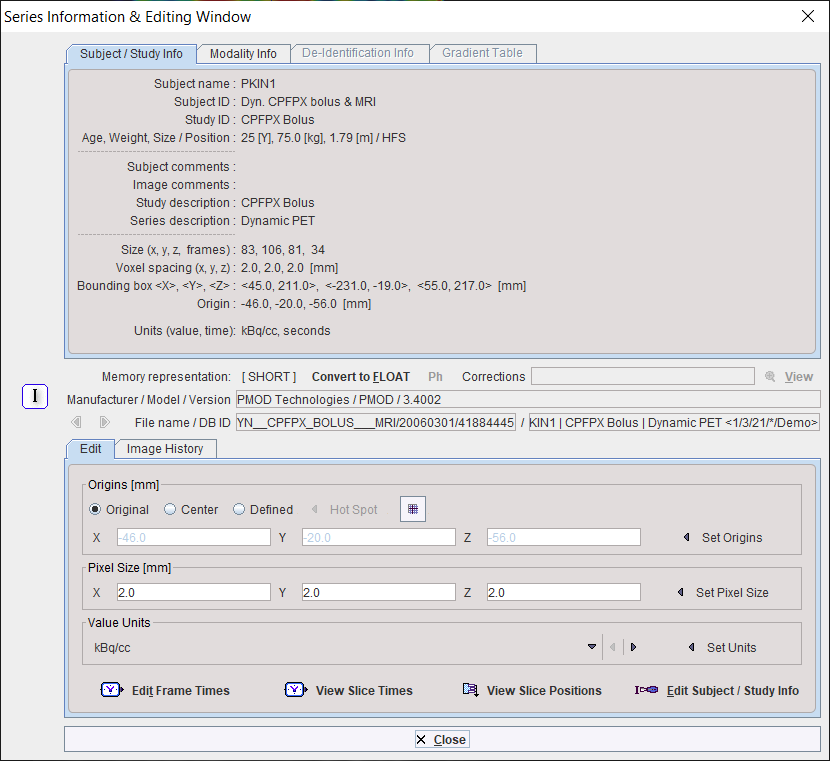Click the Pixel Size Y input field

click(378, 592)
